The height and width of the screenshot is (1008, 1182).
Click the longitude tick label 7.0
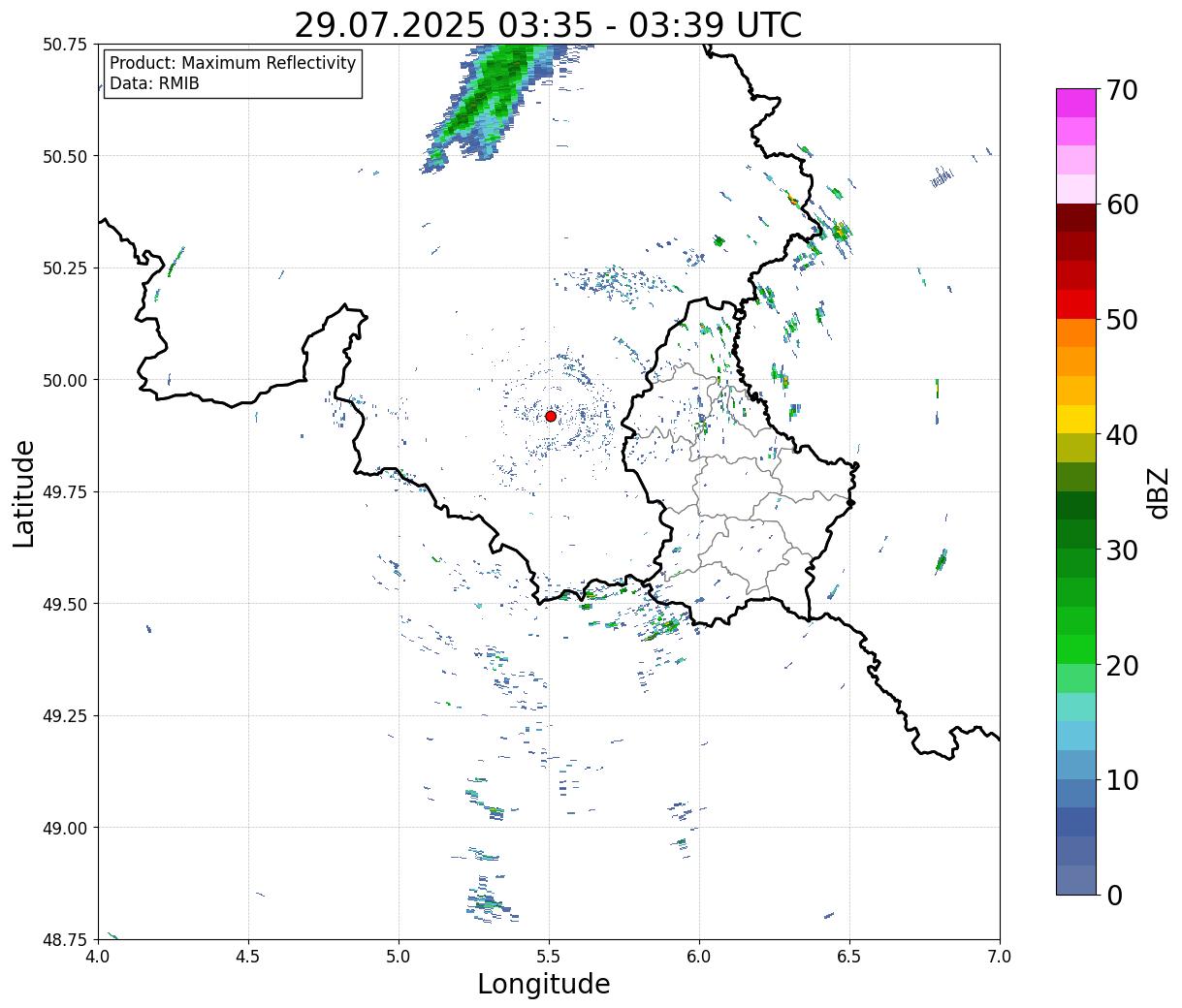pyautogui.click(x=1000, y=956)
